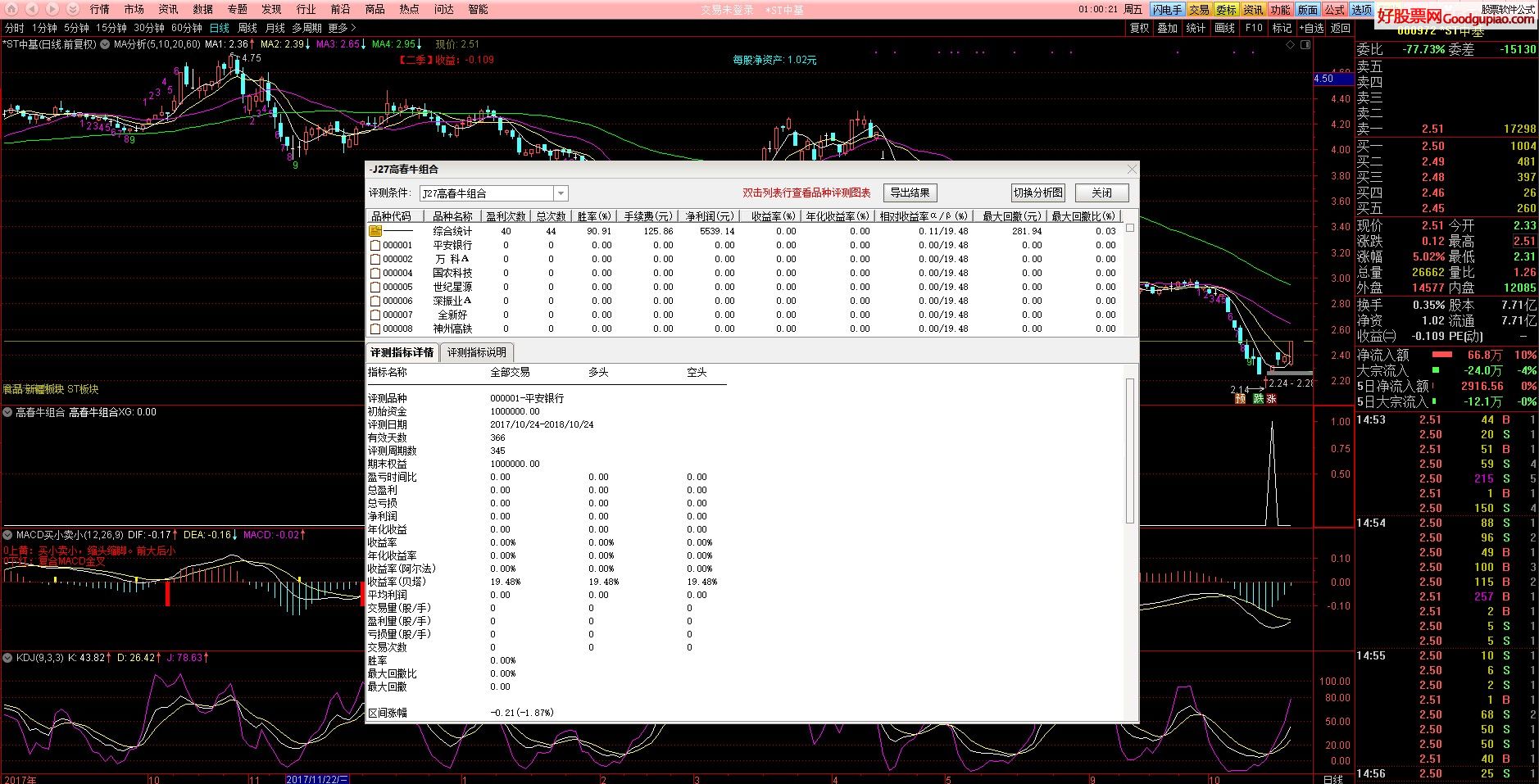Image resolution: width=1539 pixels, height=784 pixels.
Task: Click the file icon for 000004 国农科技
Action: point(375,273)
